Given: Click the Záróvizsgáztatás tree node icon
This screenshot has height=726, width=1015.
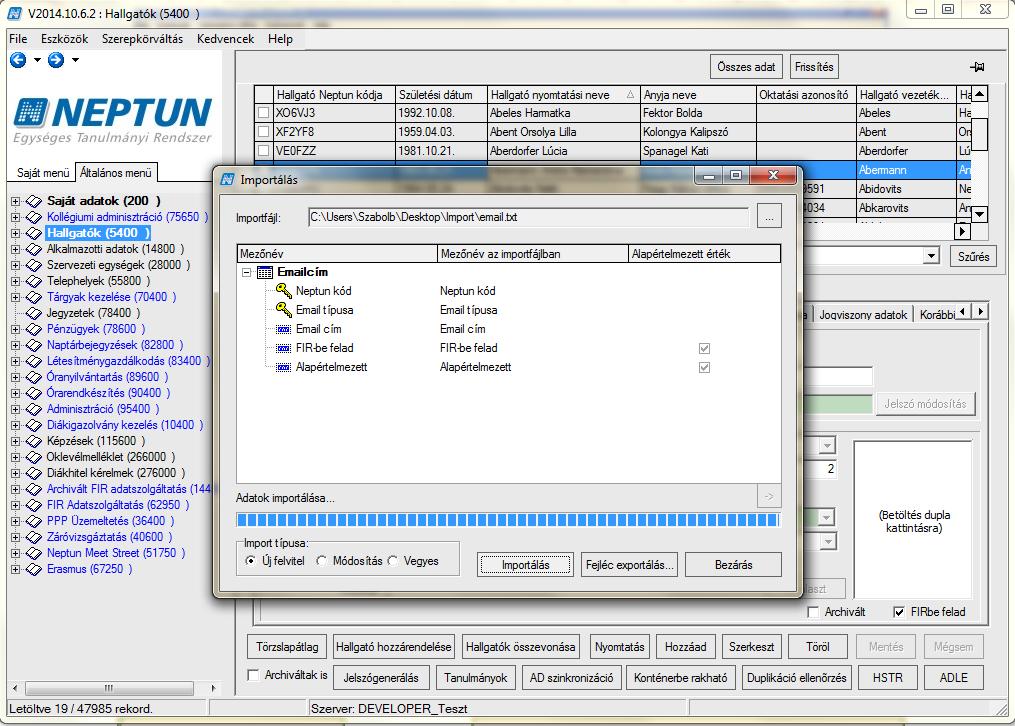Looking at the screenshot, I should coord(34,537).
